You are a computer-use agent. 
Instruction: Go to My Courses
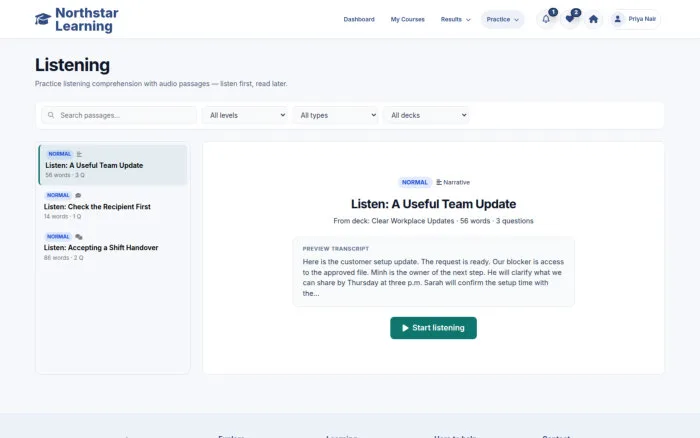pyautogui.click(x=408, y=19)
